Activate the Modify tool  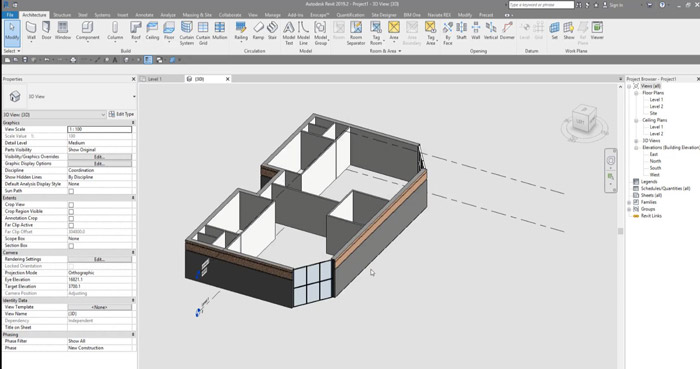point(12,32)
